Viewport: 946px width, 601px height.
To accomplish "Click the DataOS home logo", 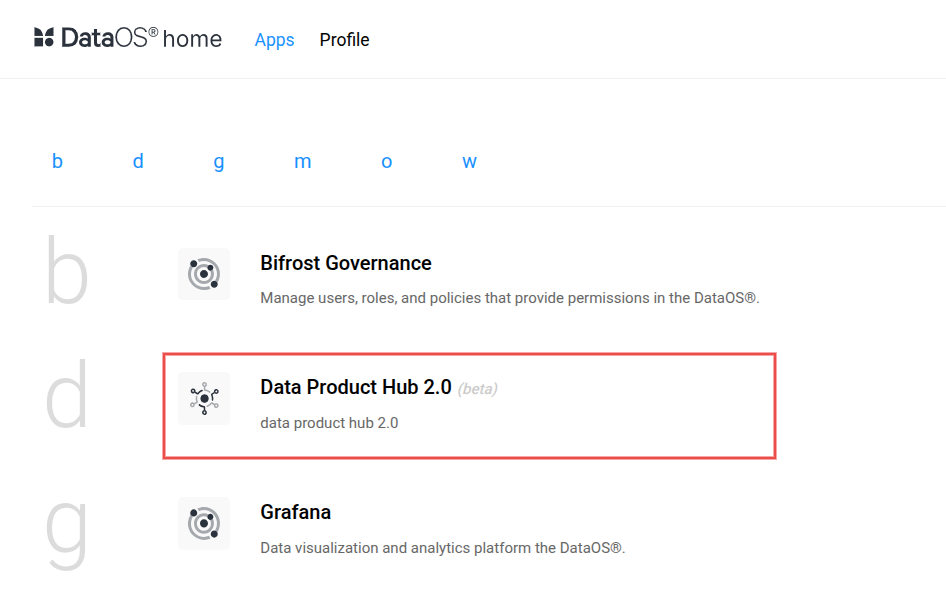I will pyautogui.click(x=128, y=38).
